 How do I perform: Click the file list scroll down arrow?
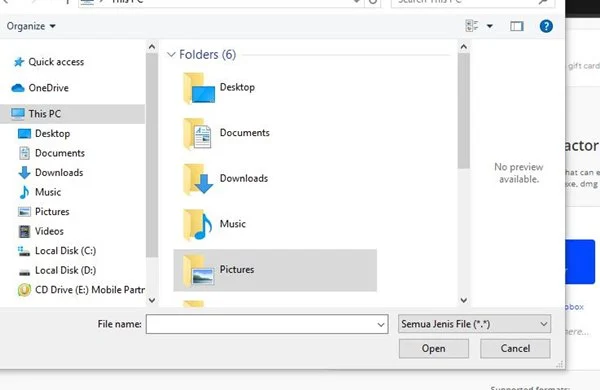pyautogui.click(x=464, y=300)
